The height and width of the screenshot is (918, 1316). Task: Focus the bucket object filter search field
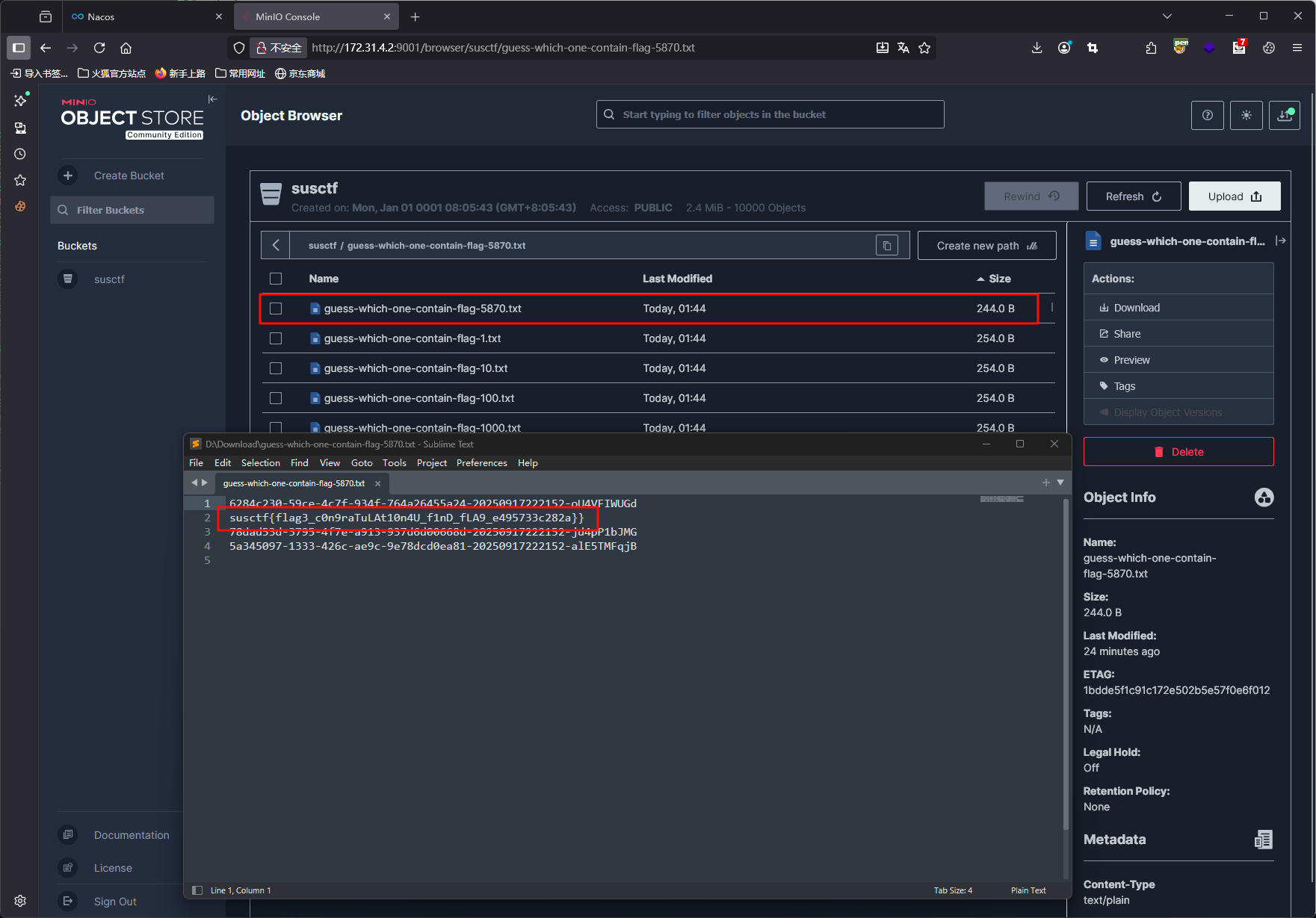coord(770,114)
